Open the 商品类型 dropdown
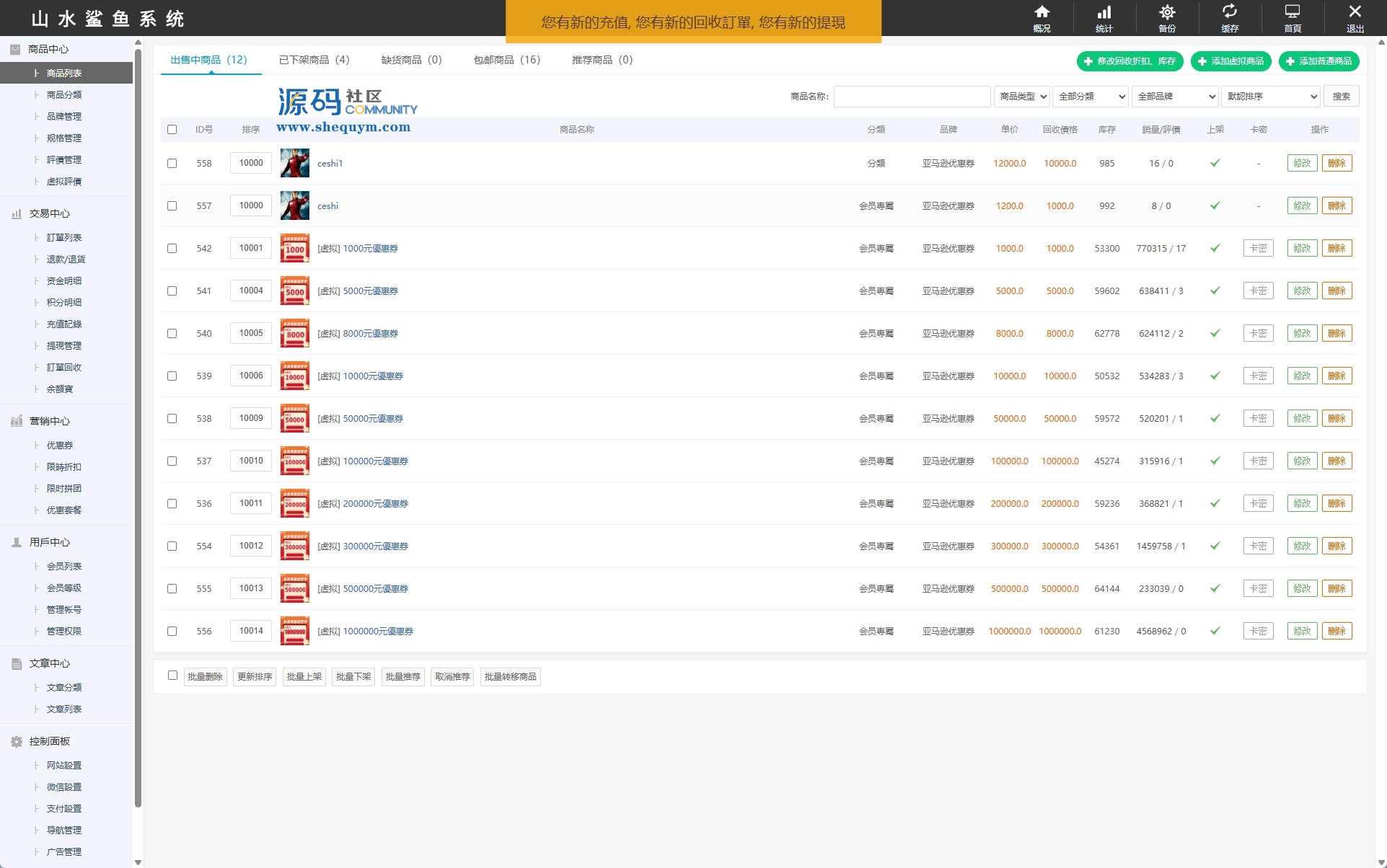 point(1022,97)
